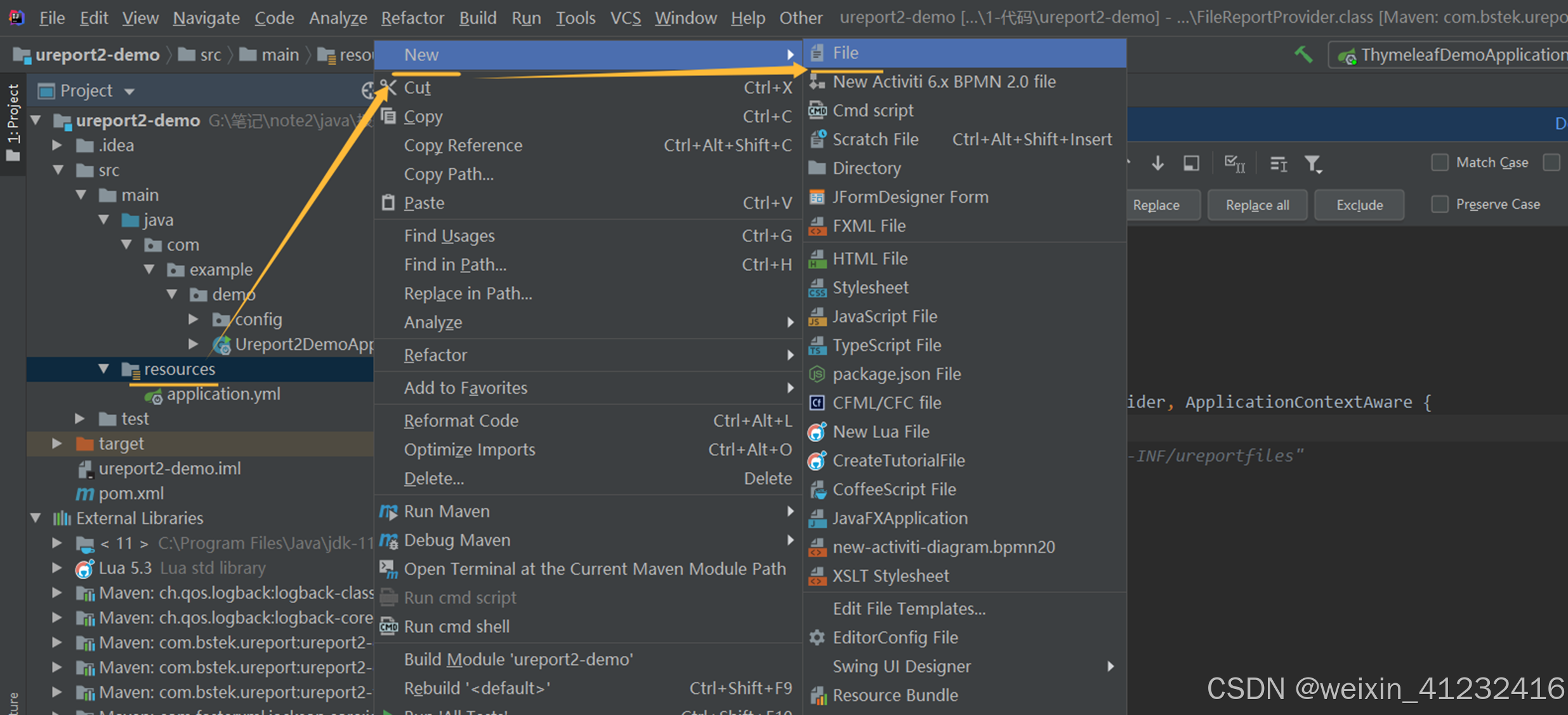Click the Replace all button
The image size is (1568, 715).
coord(1256,205)
